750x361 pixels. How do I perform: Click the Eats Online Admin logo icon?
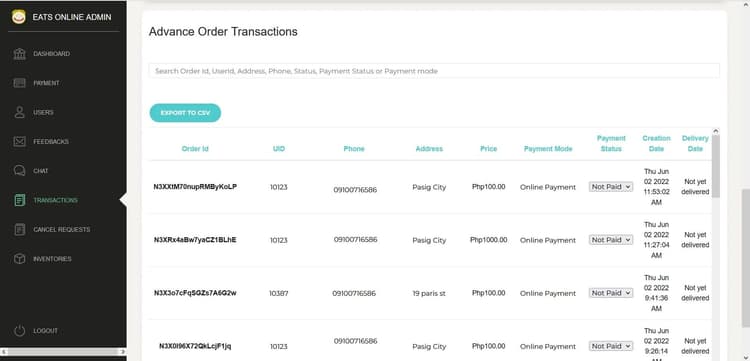click(x=19, y=17)
